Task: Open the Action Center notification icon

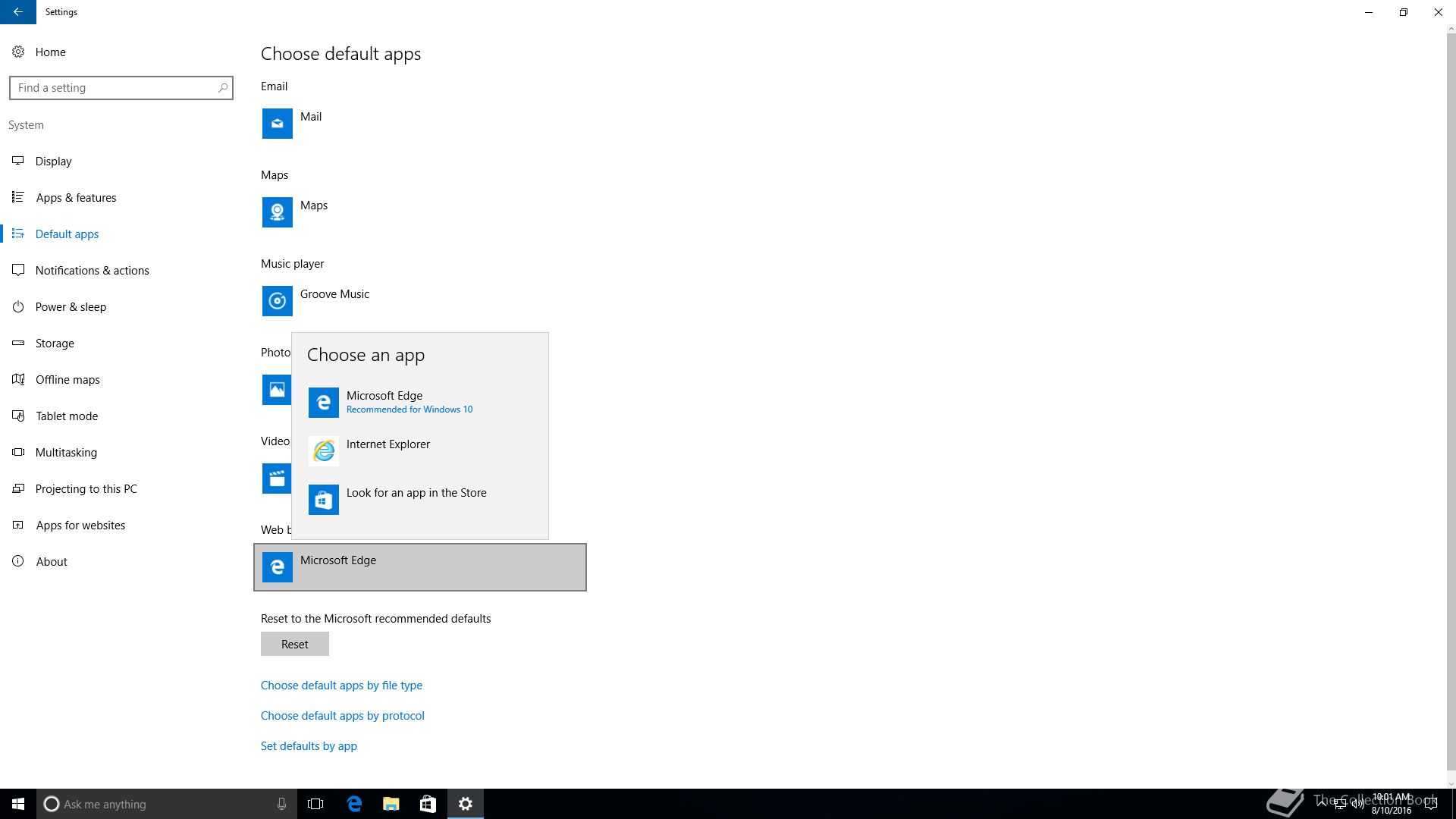Action: point(1431,804)
